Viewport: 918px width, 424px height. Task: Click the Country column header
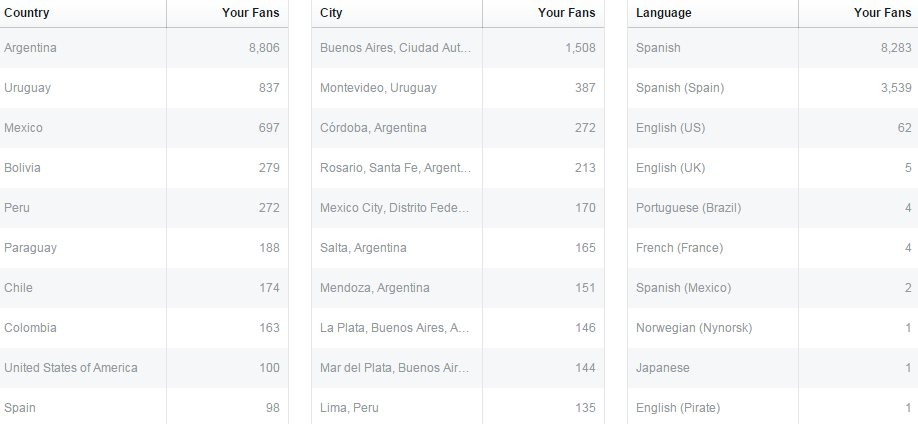26,13
